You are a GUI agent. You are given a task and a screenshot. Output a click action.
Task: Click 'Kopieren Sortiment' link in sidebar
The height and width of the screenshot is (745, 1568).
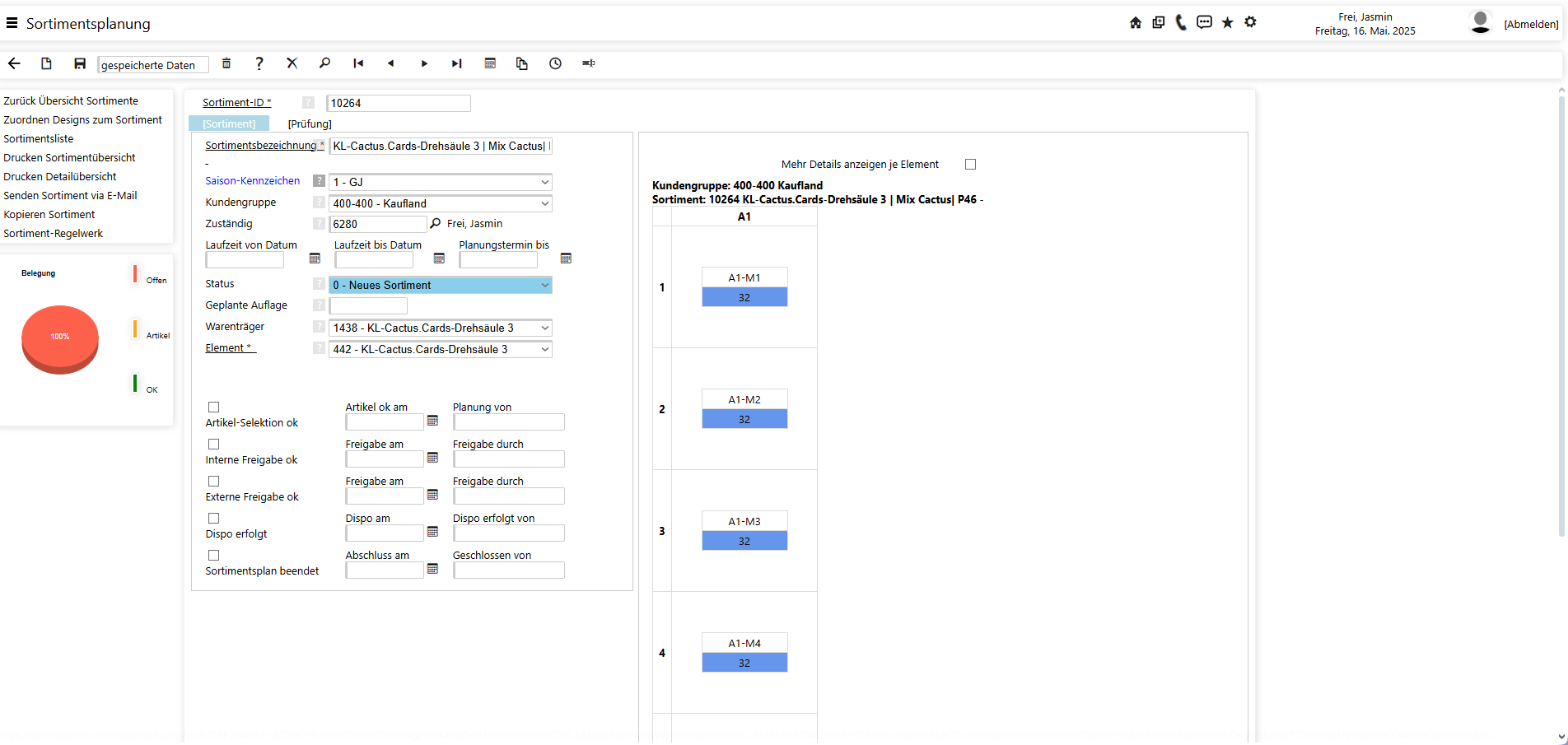pyautogui.click(x=49, y=215)
